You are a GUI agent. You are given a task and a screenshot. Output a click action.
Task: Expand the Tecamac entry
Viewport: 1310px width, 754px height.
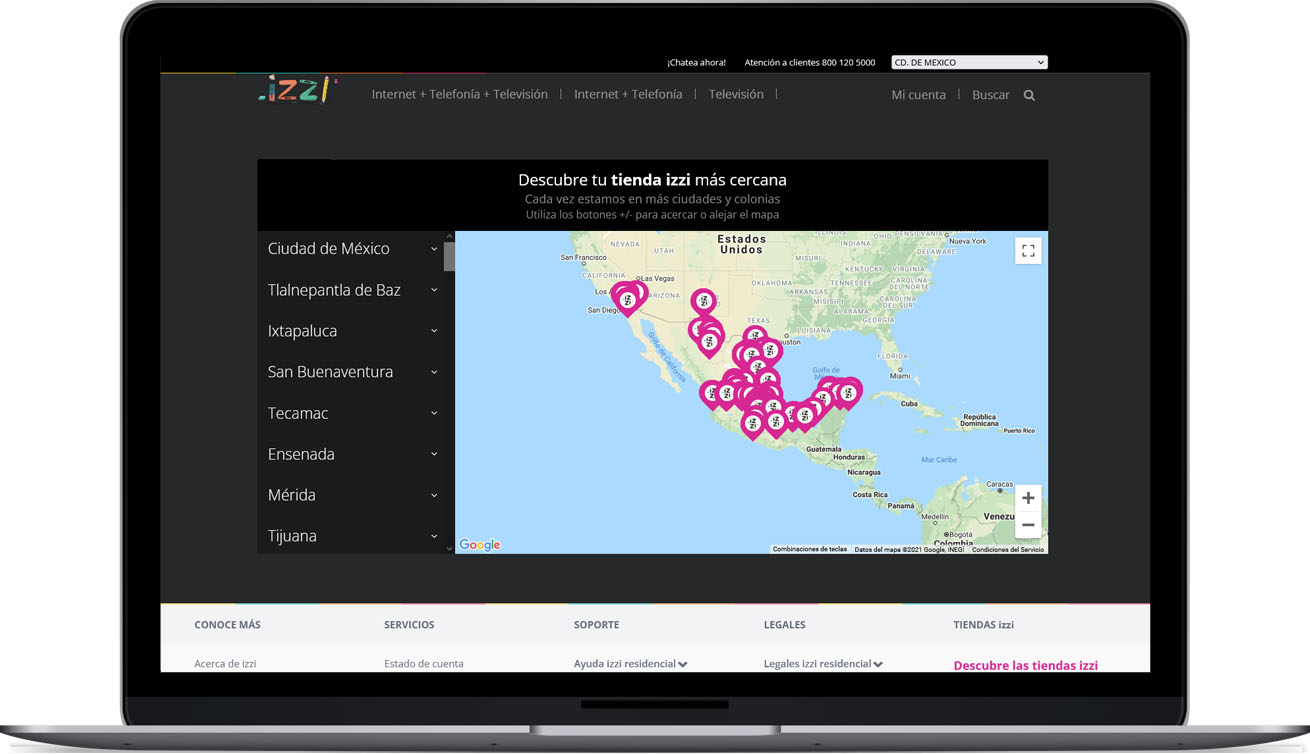352,413
